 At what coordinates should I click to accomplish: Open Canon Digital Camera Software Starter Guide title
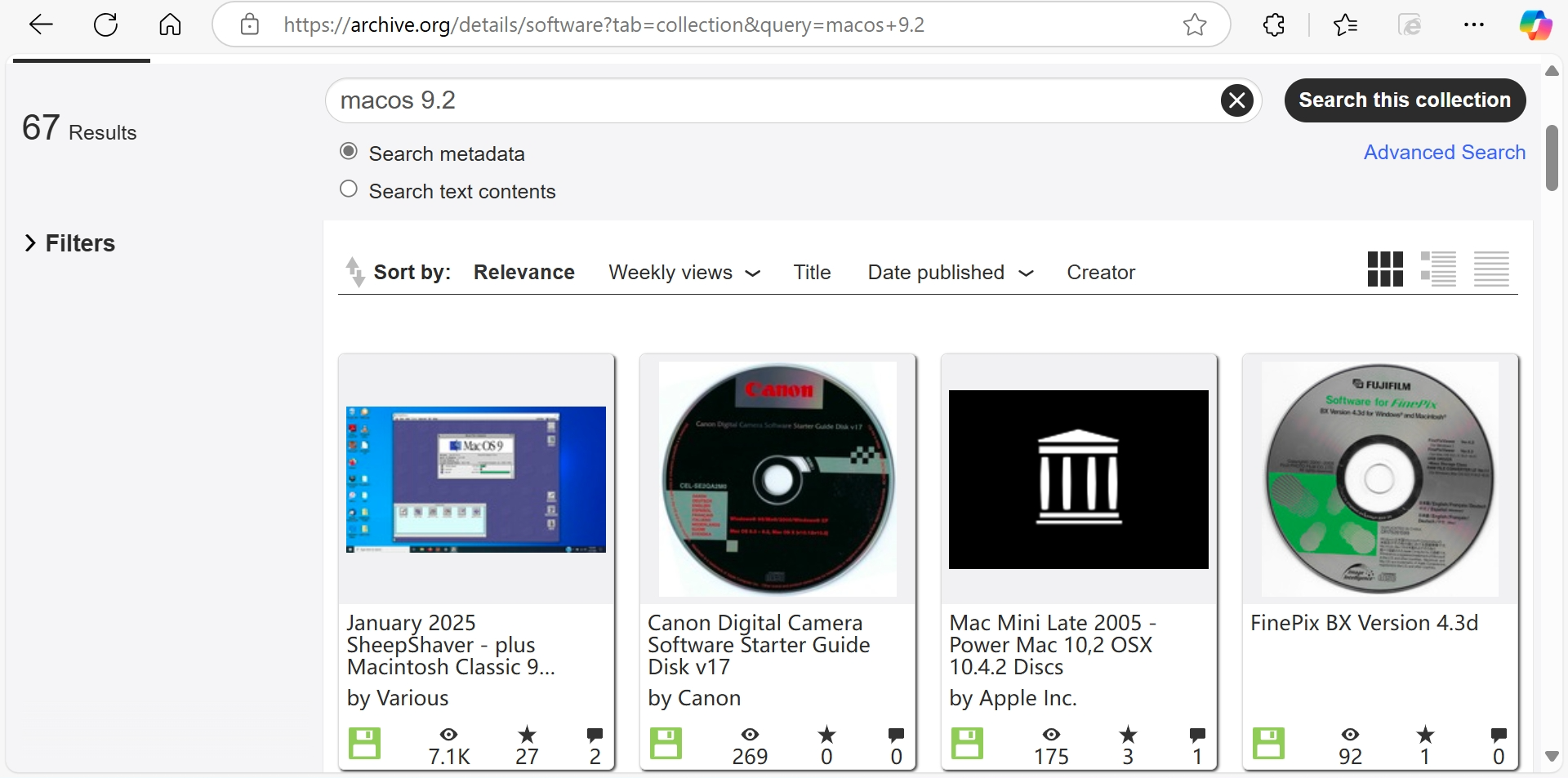coord(759,645)
